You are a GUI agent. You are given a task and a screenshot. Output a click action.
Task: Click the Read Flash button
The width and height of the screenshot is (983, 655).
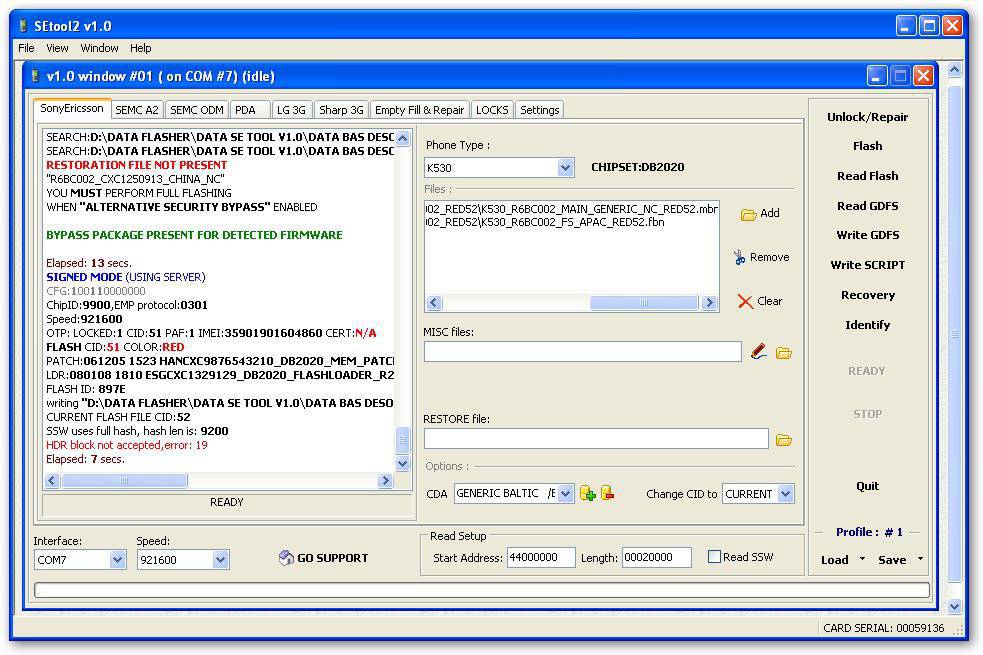(x=867, y=176)
